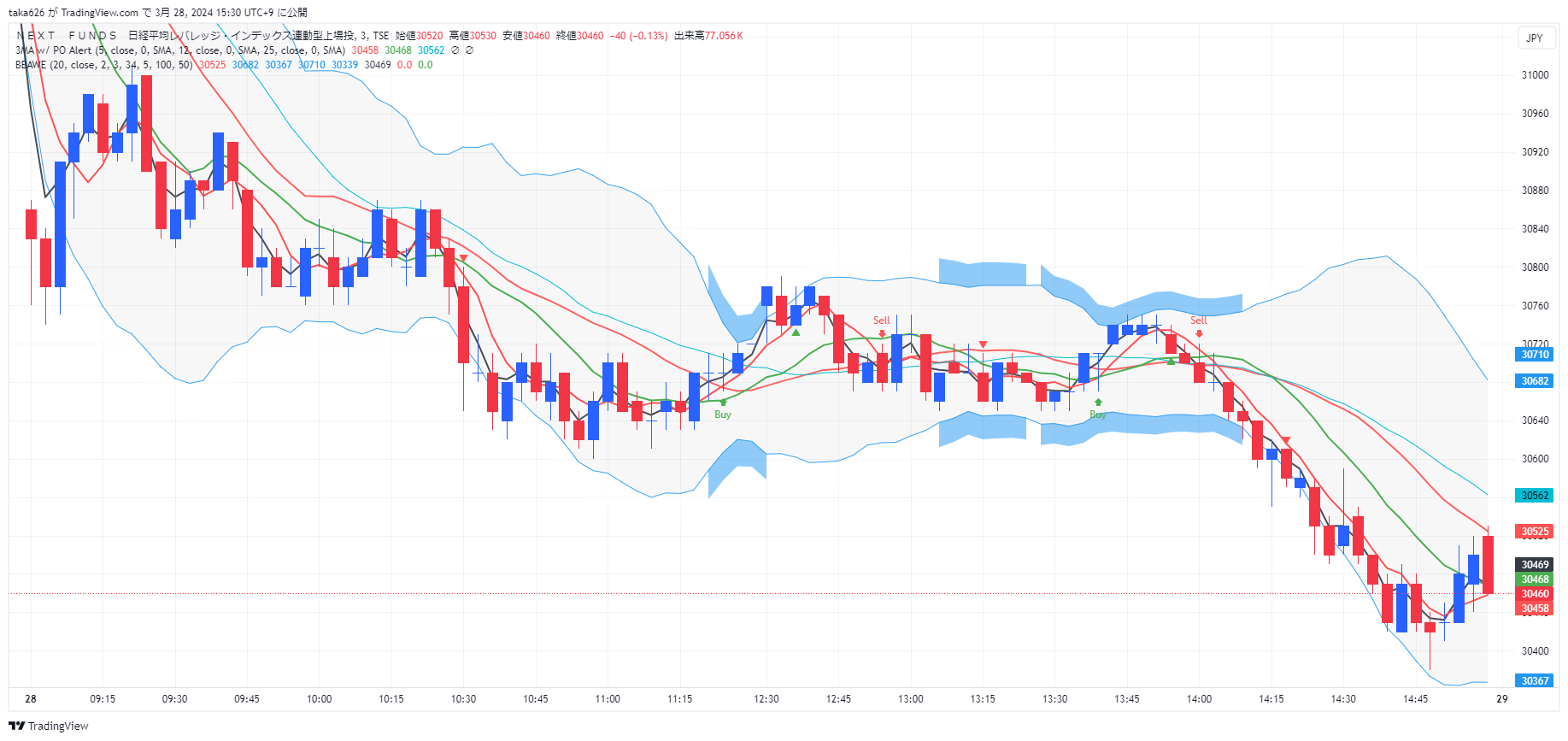This screenshot has width=1568, height=741.
Task: Click the 14:45 time axis label
Action: (x=1415, y=699)
